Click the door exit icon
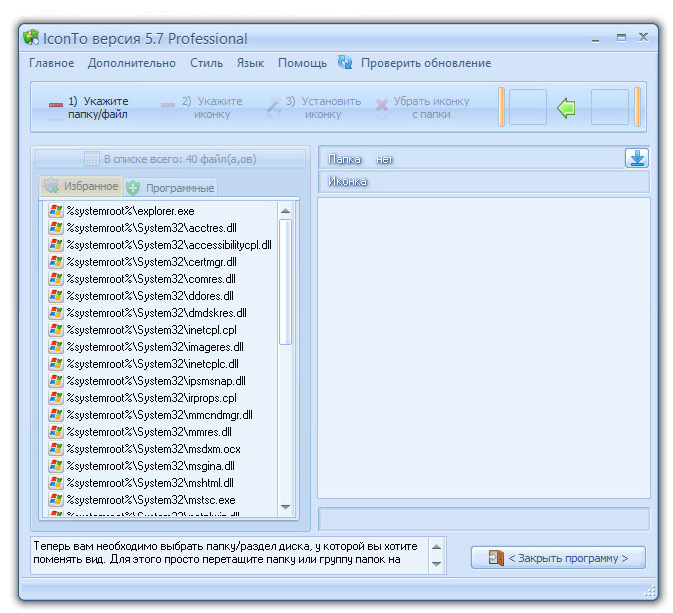This screenshot has height=613, width=673. [496, 558]
